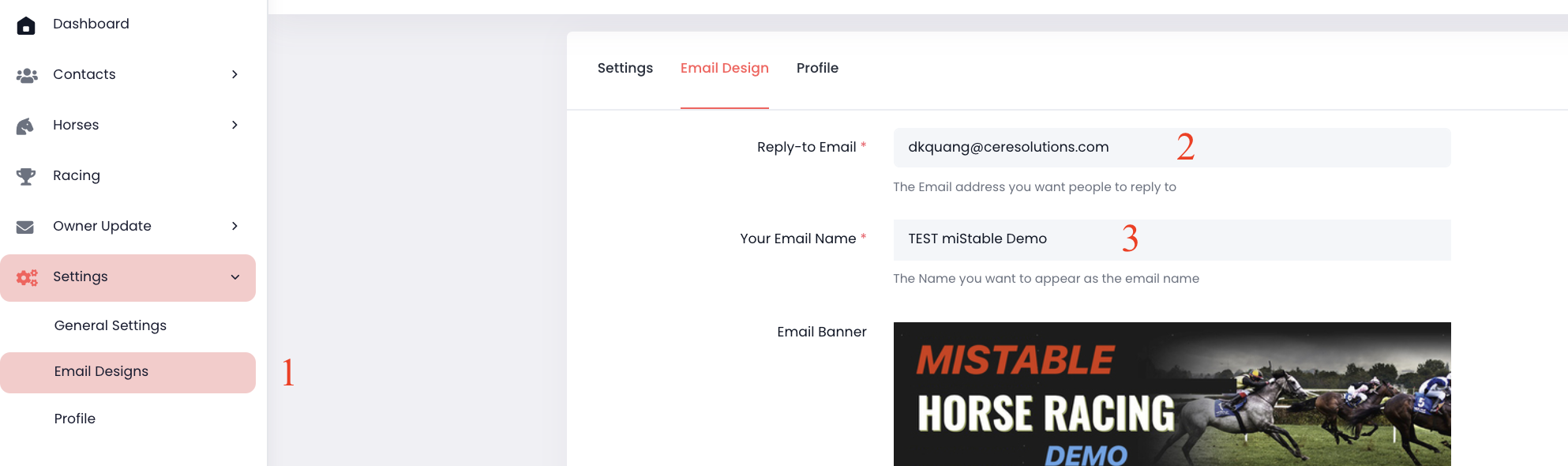
Task: Select the Email Design tab
Action: [724, 69]
